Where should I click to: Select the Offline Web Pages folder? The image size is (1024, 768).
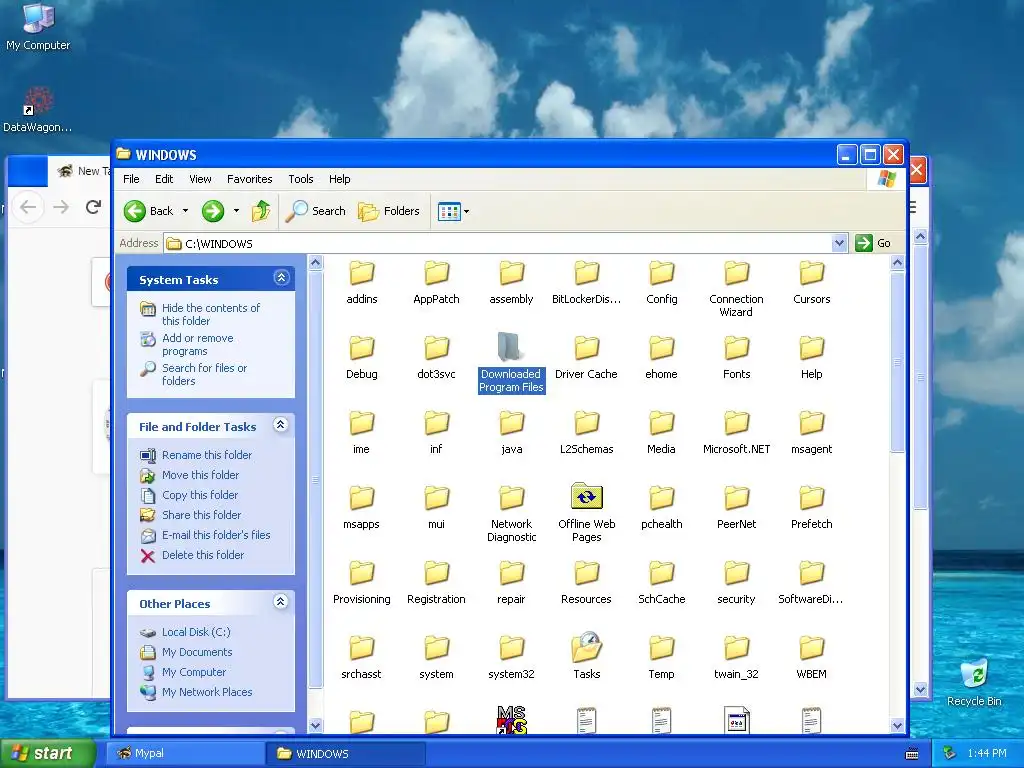coord(586,513)
